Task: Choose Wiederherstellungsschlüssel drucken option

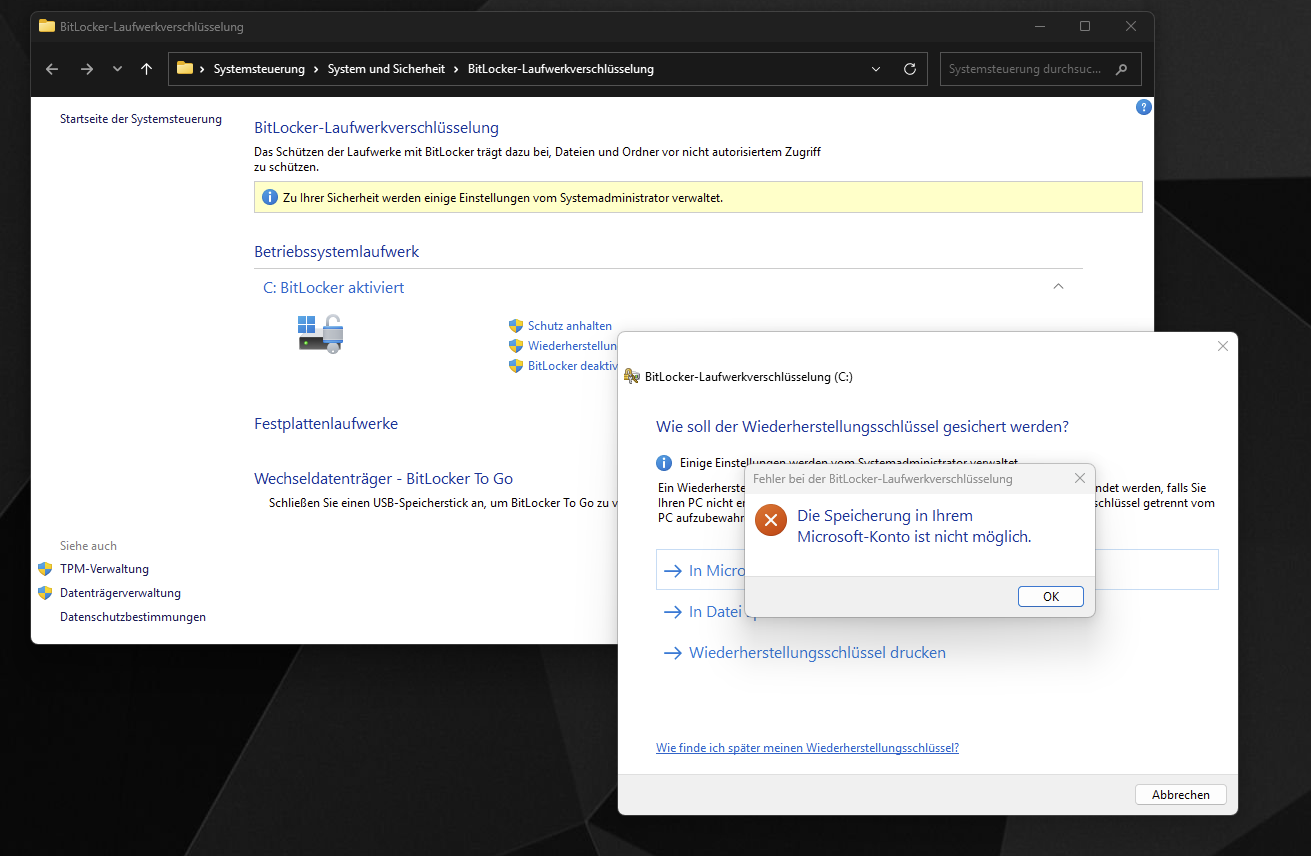Action: tap(817, 653)
